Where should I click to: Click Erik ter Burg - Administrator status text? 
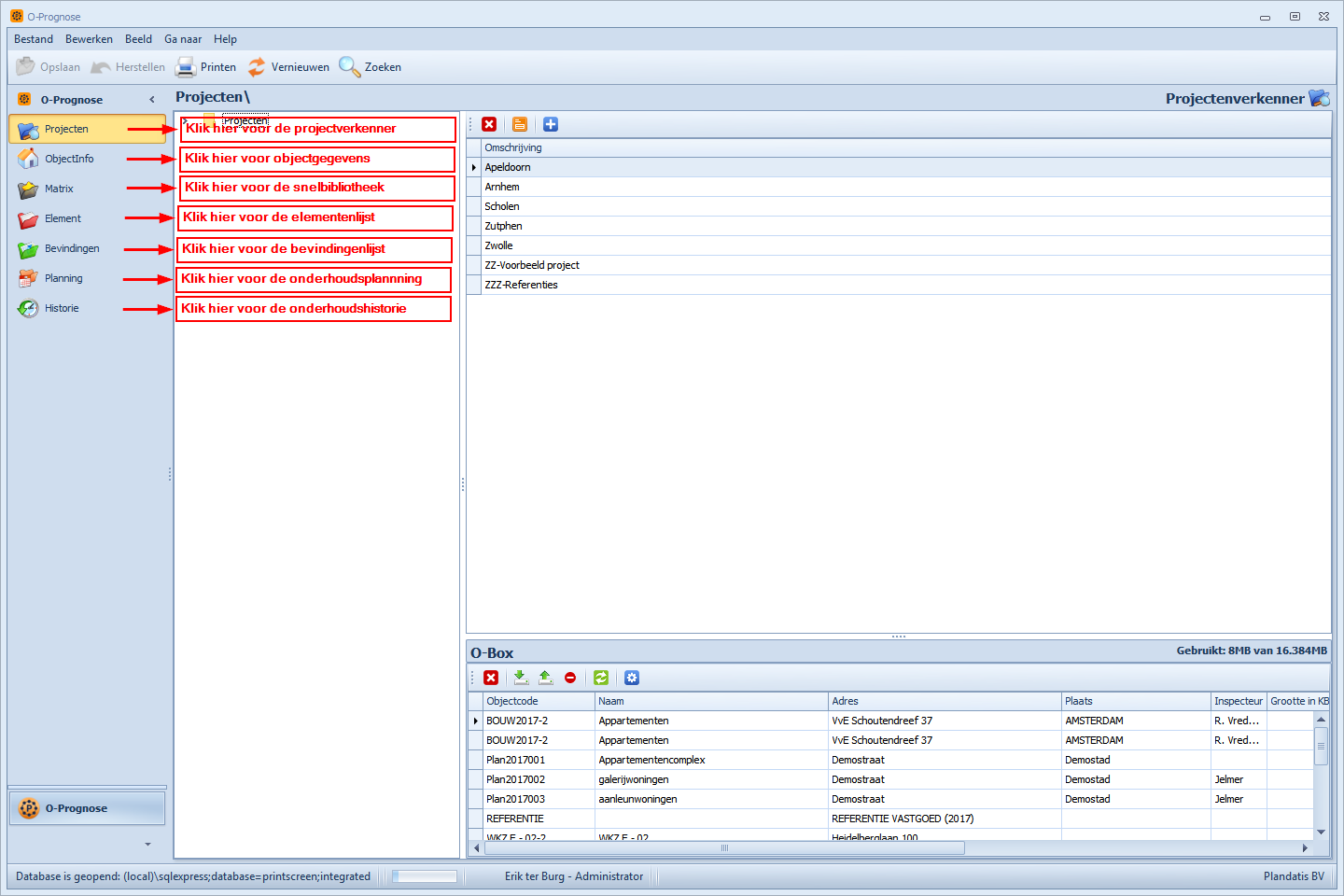574,876
